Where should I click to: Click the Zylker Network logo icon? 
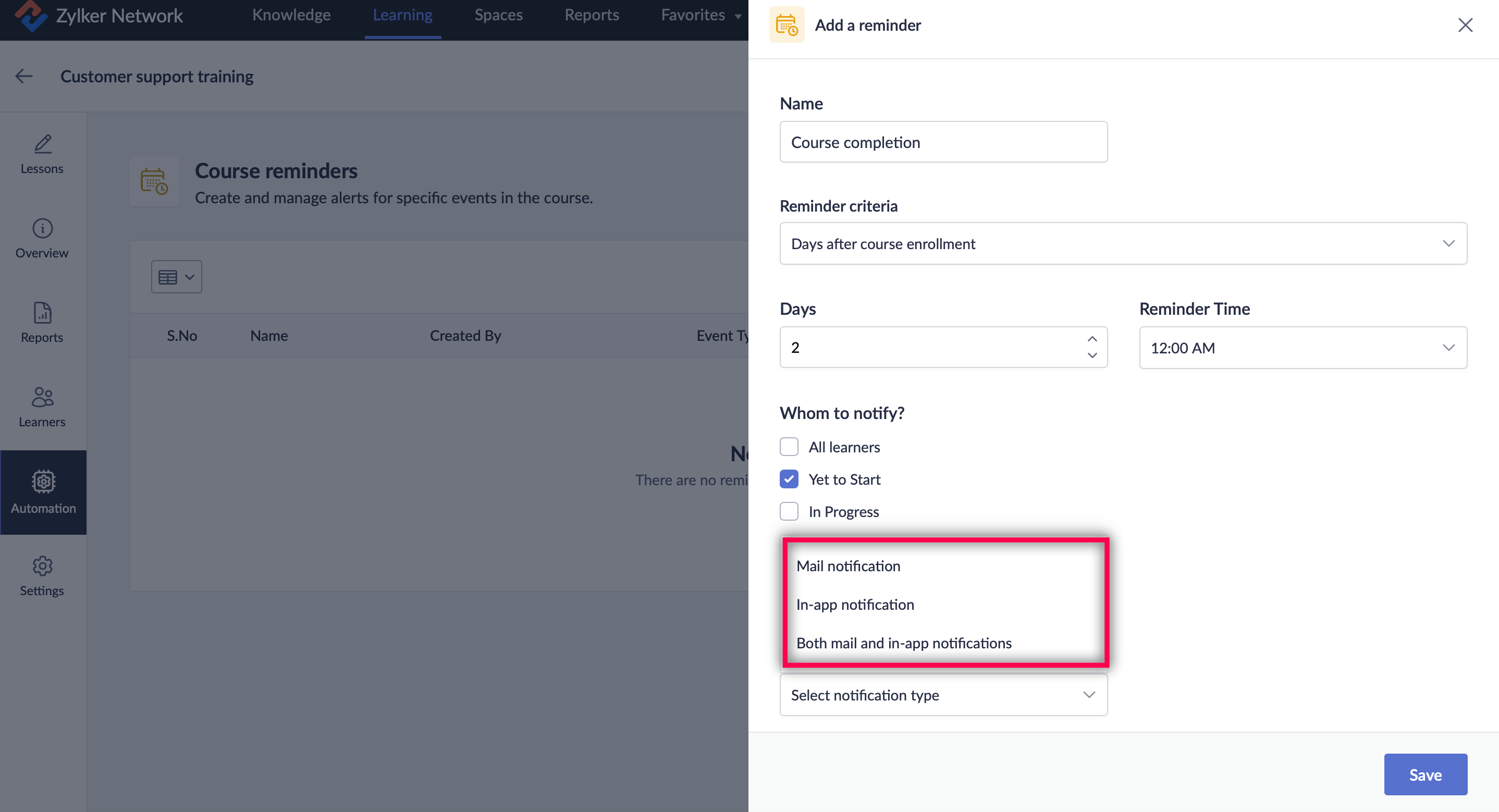[x=30, y=16]
